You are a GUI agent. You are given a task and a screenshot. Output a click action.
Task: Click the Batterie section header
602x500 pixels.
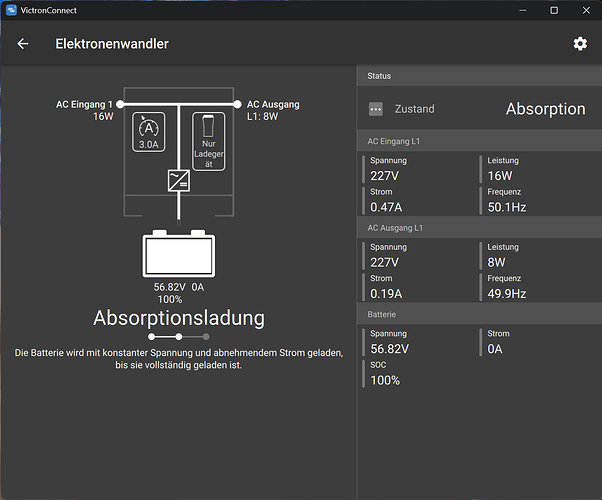pos(479,314)
